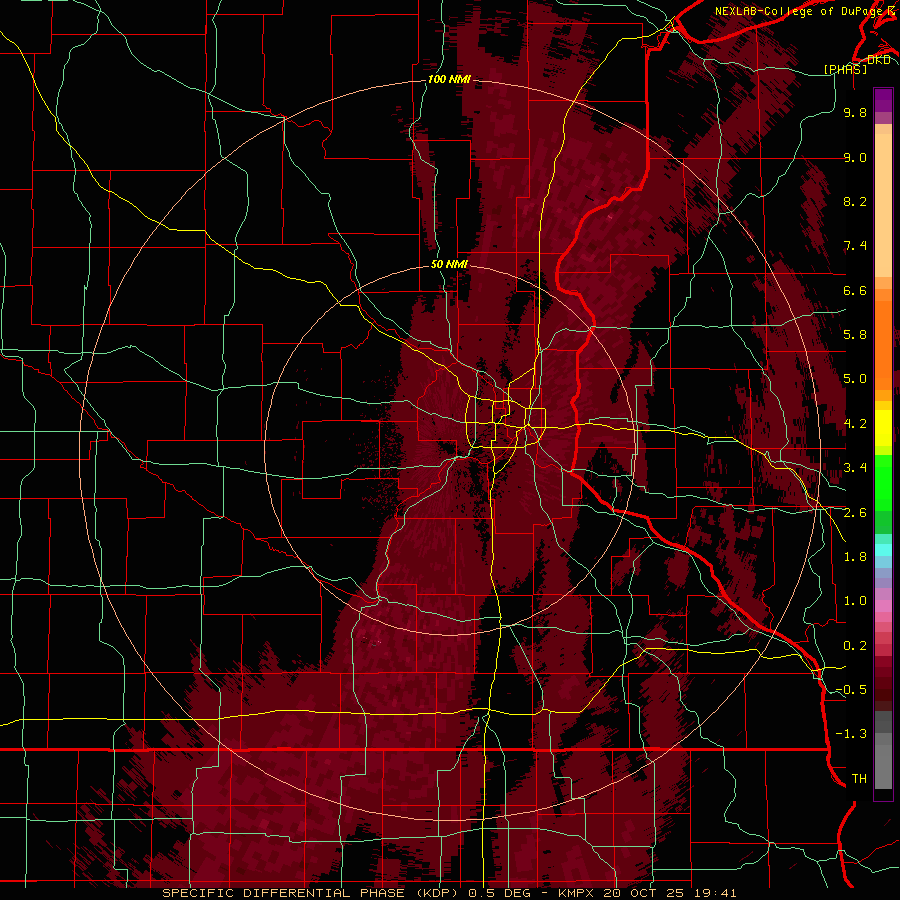Pick the purple segment atop the color bar
Viewport: 900px width, 900px height.
pyautogui.click(x=883, y=100)
